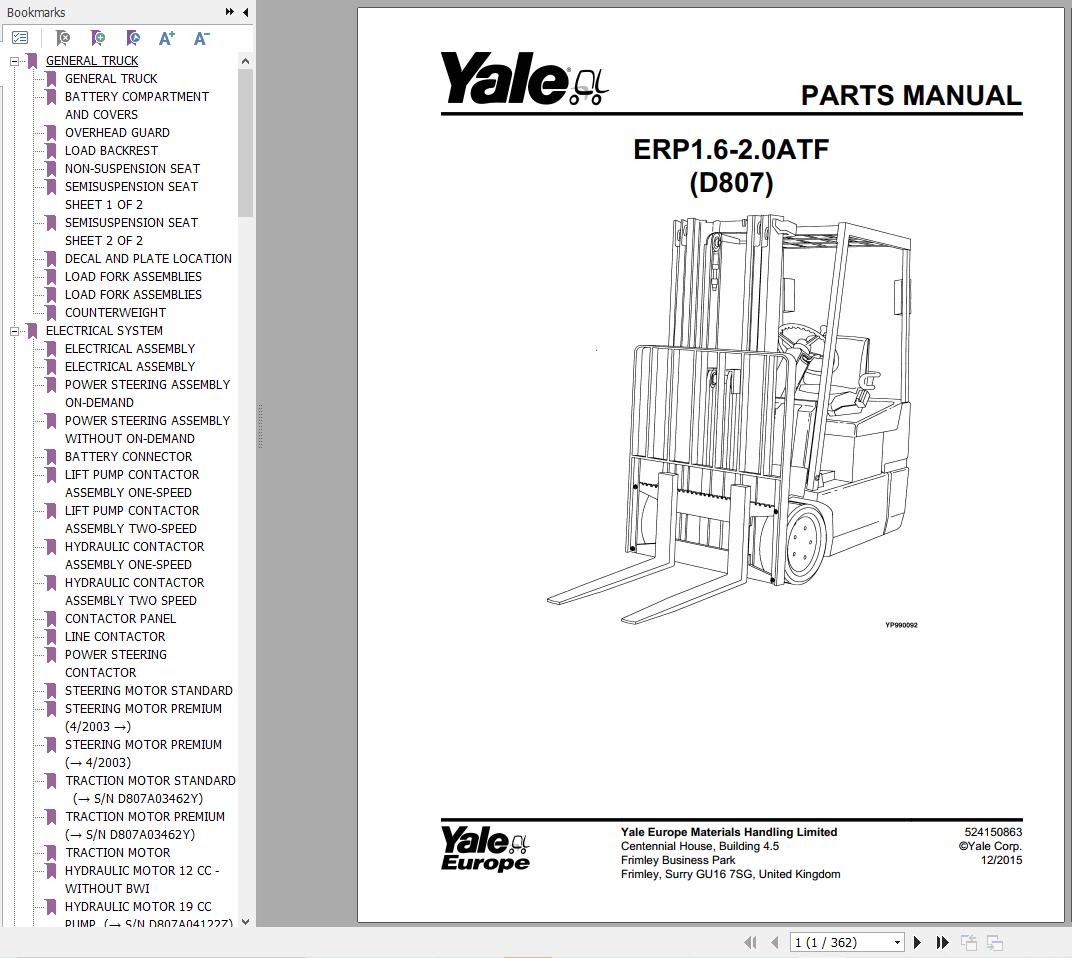Click the ERP1.6-2.0ATF model title
This screenshot has width=1072, height=958.
click(x=731, y=149)
